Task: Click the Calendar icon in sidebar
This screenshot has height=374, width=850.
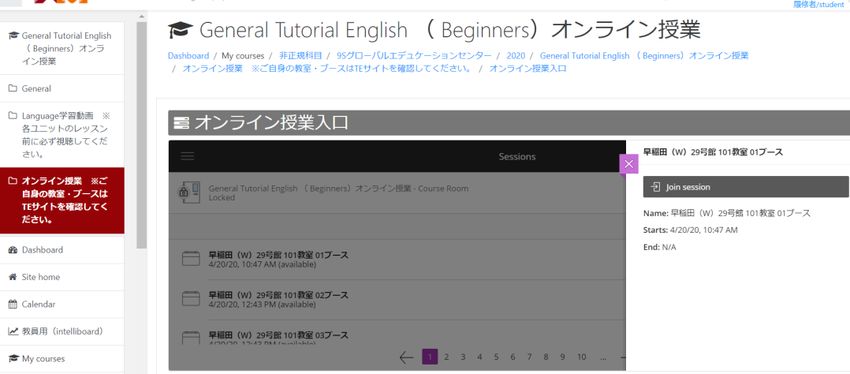Action: tap(13, 304)
